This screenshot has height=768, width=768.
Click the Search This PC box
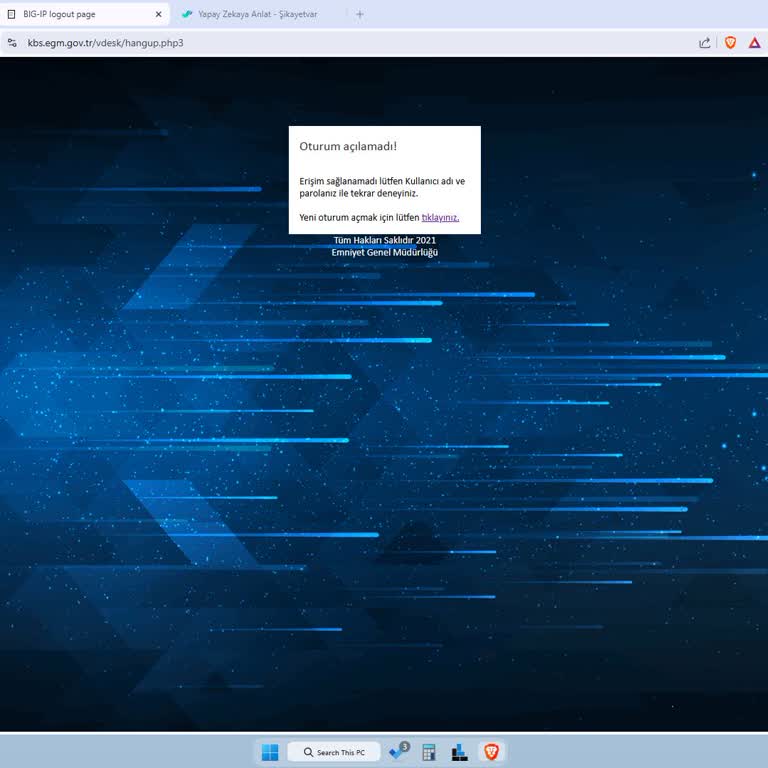(334, 752)
